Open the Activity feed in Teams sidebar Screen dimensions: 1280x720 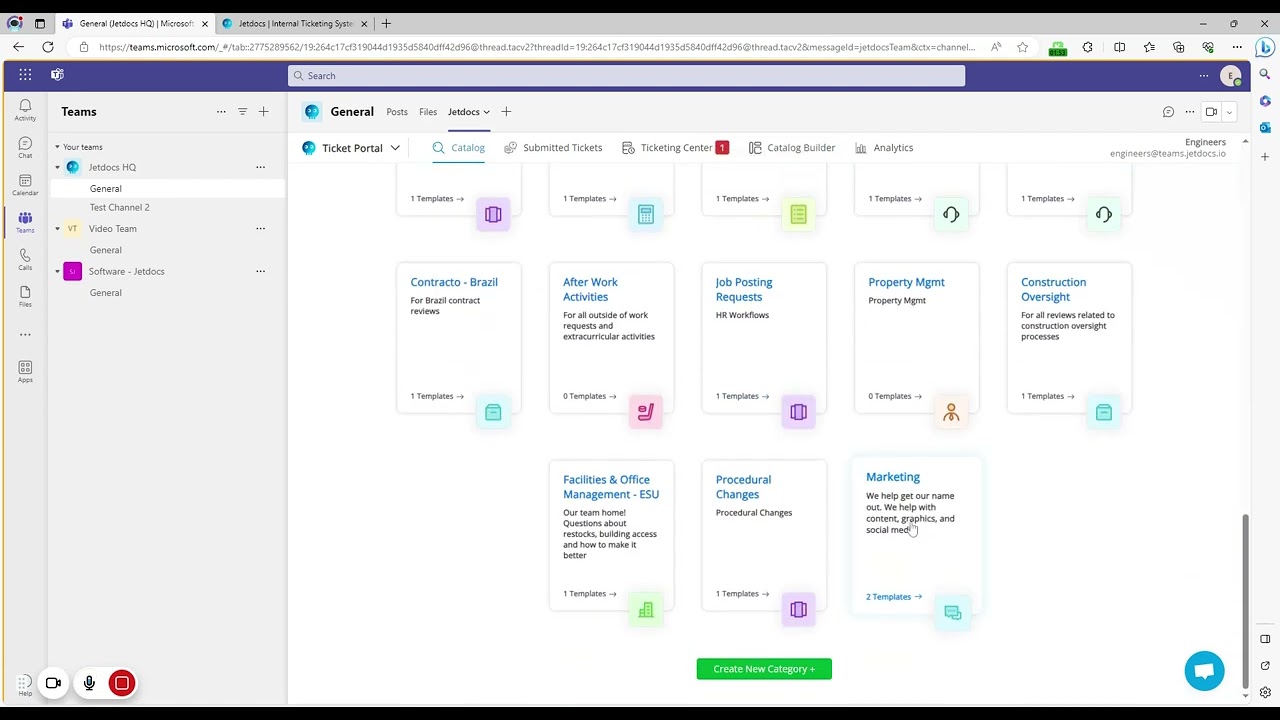25,110
